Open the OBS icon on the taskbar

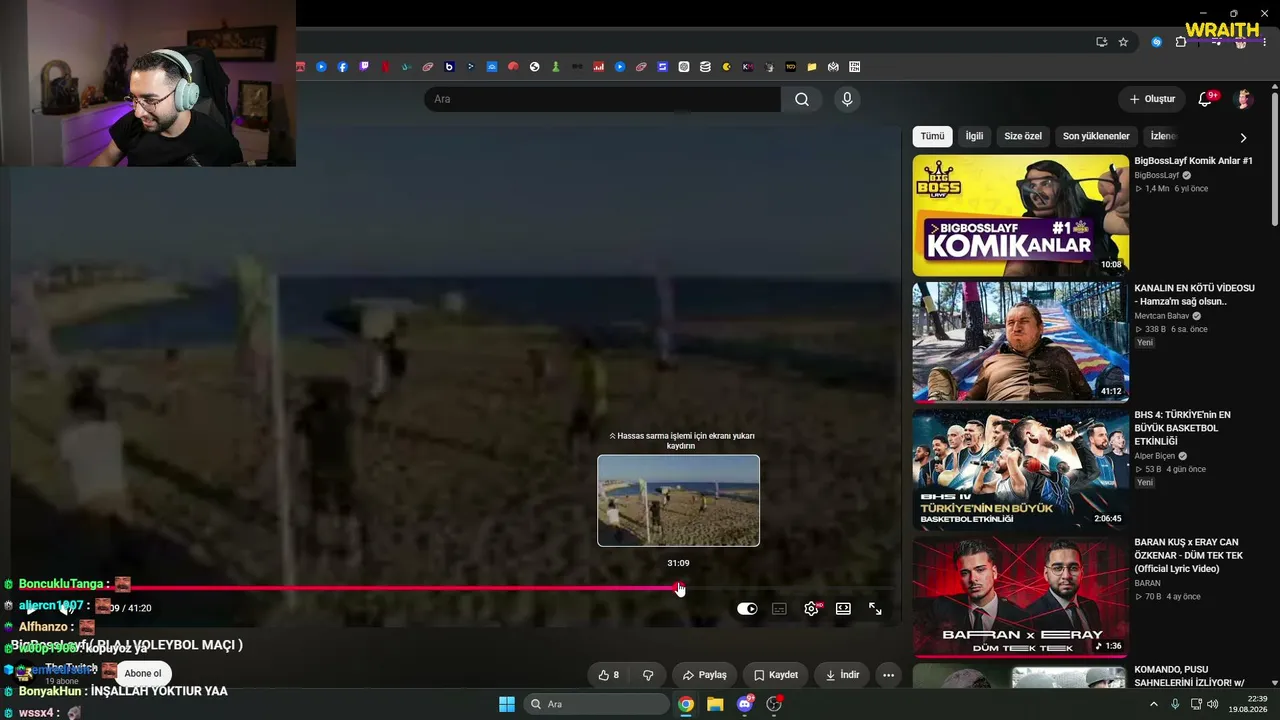click(x=773, y=704)
